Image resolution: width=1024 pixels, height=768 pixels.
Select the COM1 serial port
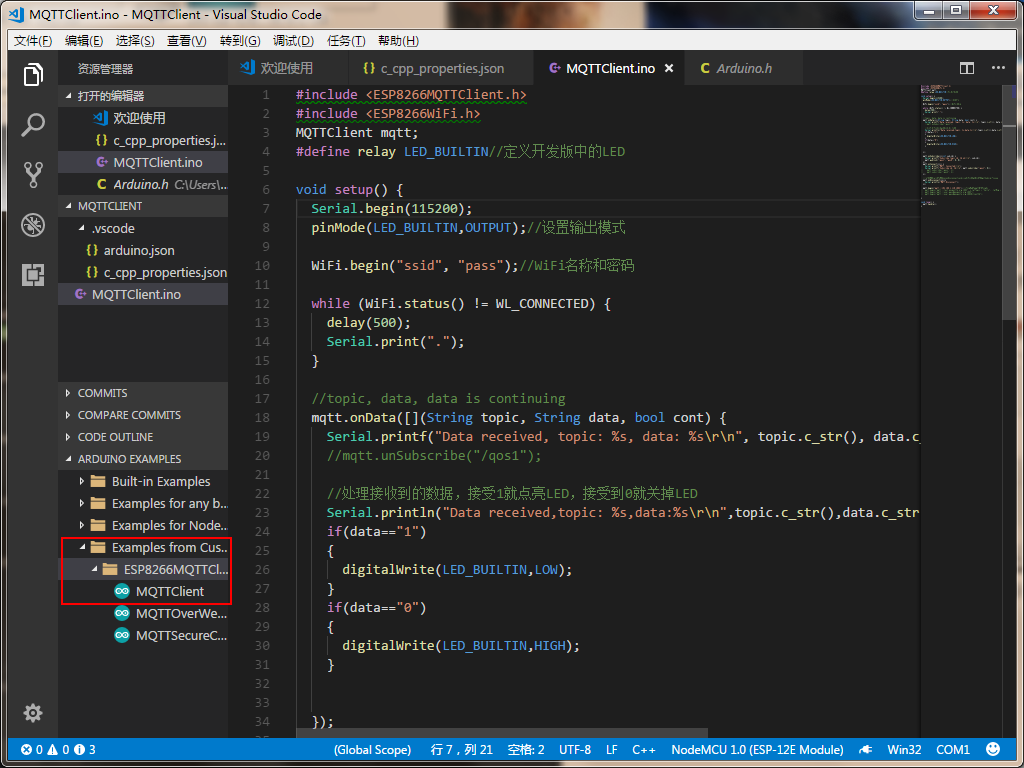pyautogui.click(x=953, y=749)
